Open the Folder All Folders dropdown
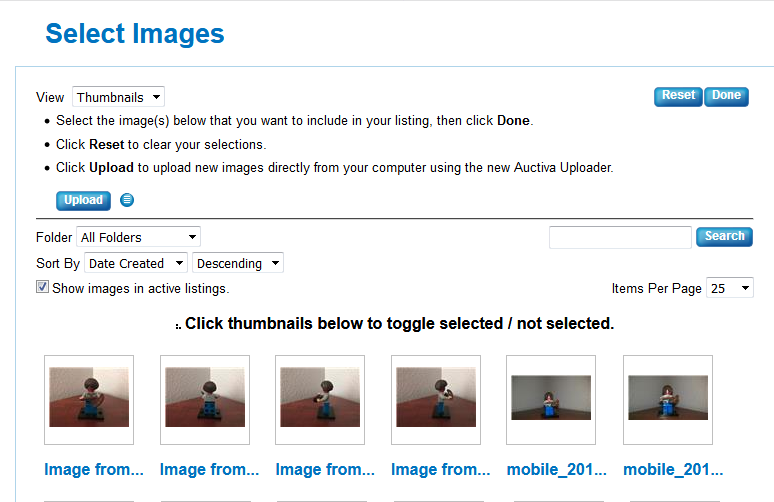The image size is (774, 502). click(x=138, y=237)
